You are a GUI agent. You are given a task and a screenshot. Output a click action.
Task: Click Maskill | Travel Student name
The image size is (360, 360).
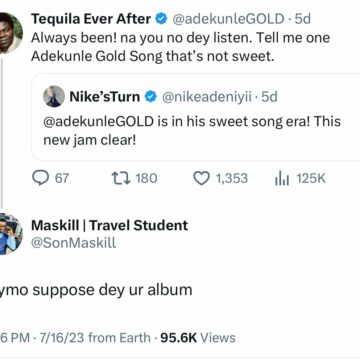(109, 226)
